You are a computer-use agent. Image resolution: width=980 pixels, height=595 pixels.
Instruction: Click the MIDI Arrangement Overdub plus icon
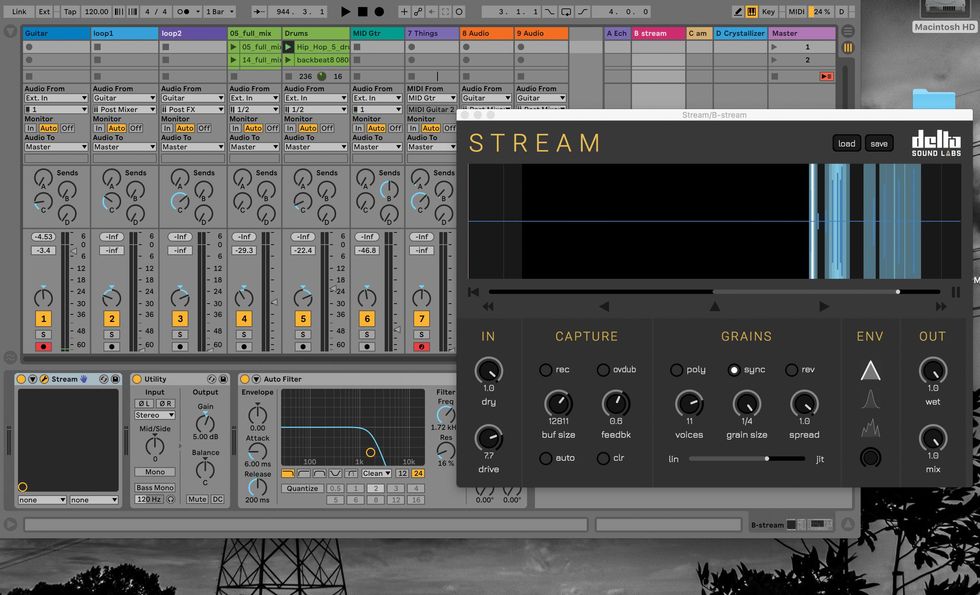coord(404,11)
